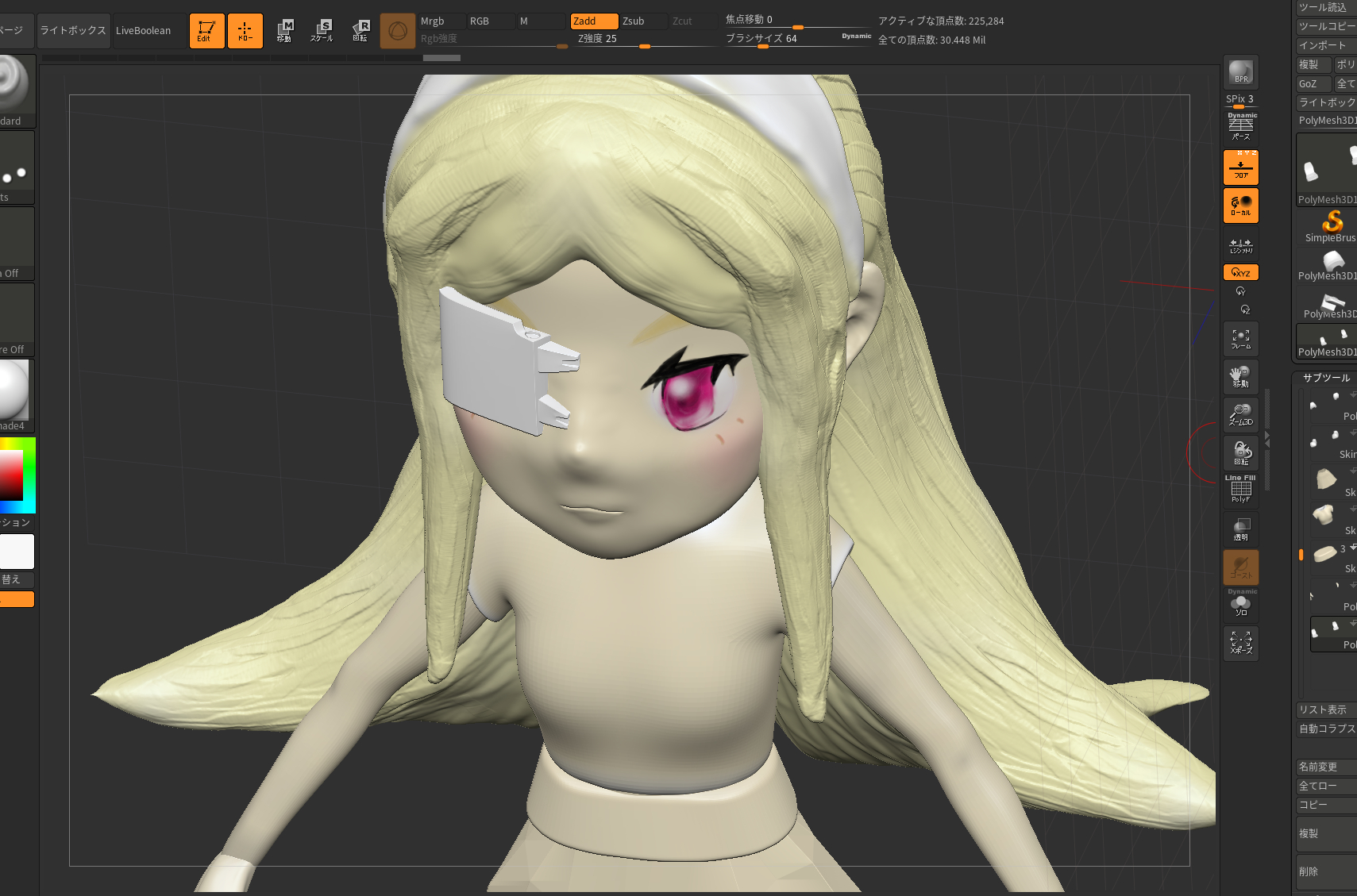Toggle Local (ローカル) symmetry rotation
Image resolution: width=1357 pixels, height=896 pixels.
(x=1240, y=206)
